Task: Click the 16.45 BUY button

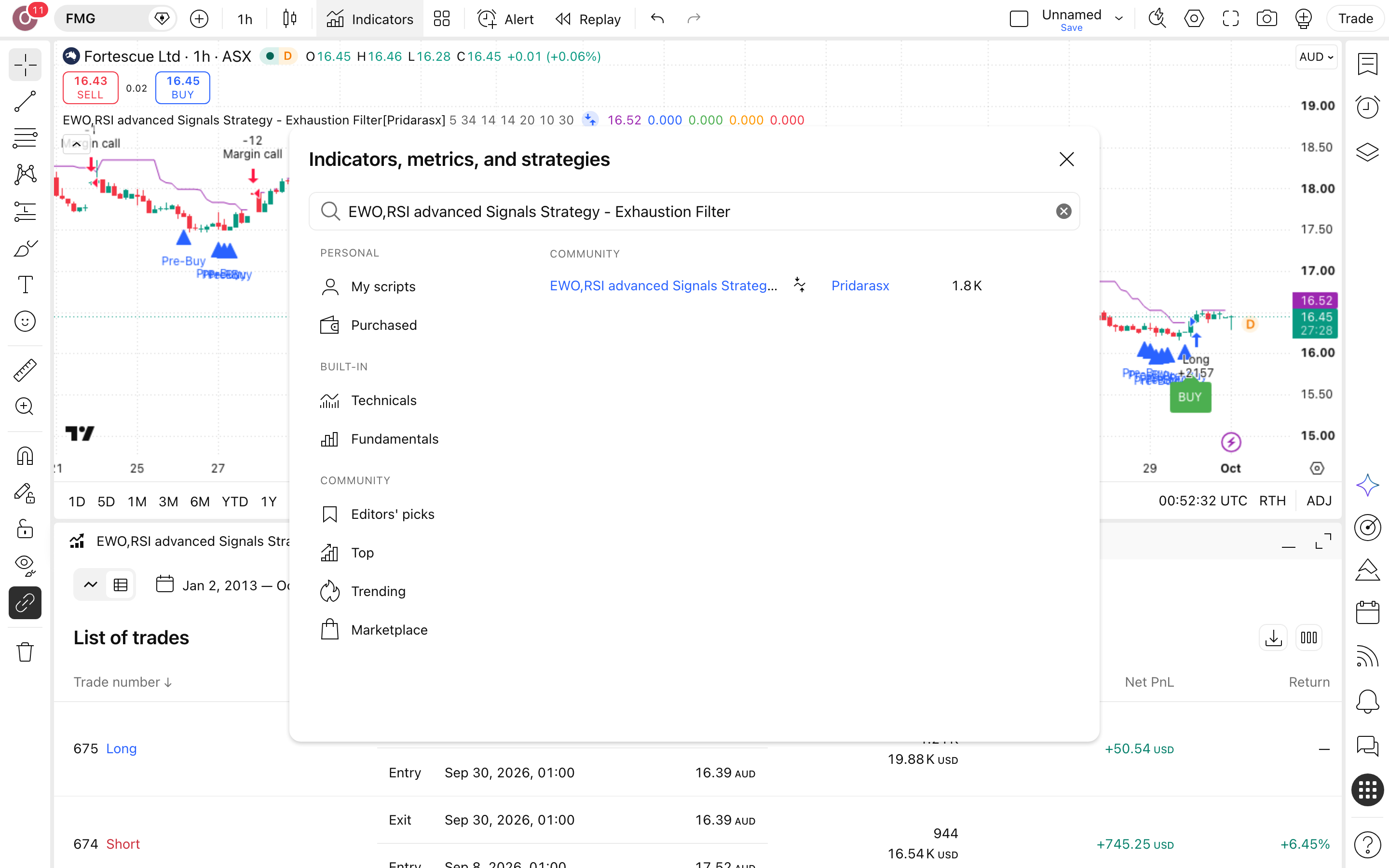Action: point(182,88)
